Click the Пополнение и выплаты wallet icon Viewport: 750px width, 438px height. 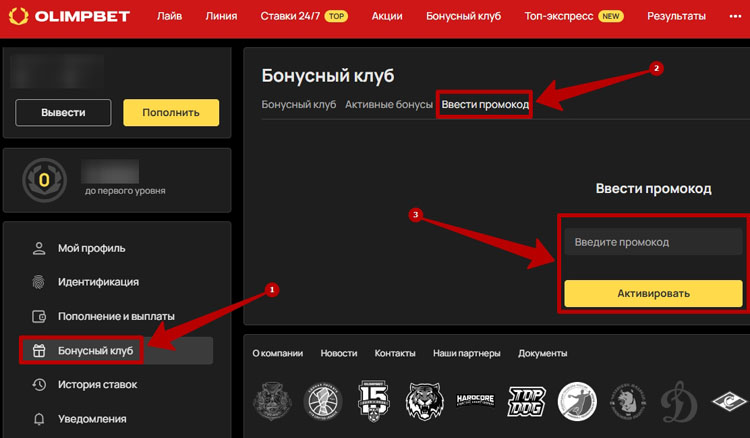tap(39, 317)
